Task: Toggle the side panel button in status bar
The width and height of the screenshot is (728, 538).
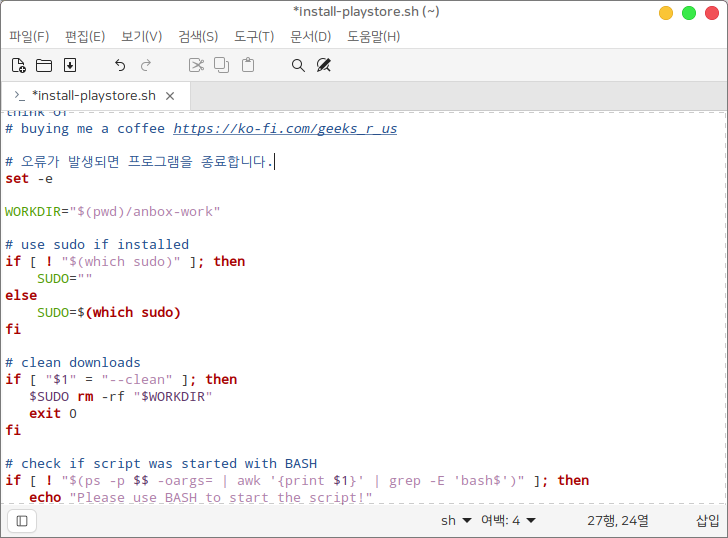Action: click(22, 520)
